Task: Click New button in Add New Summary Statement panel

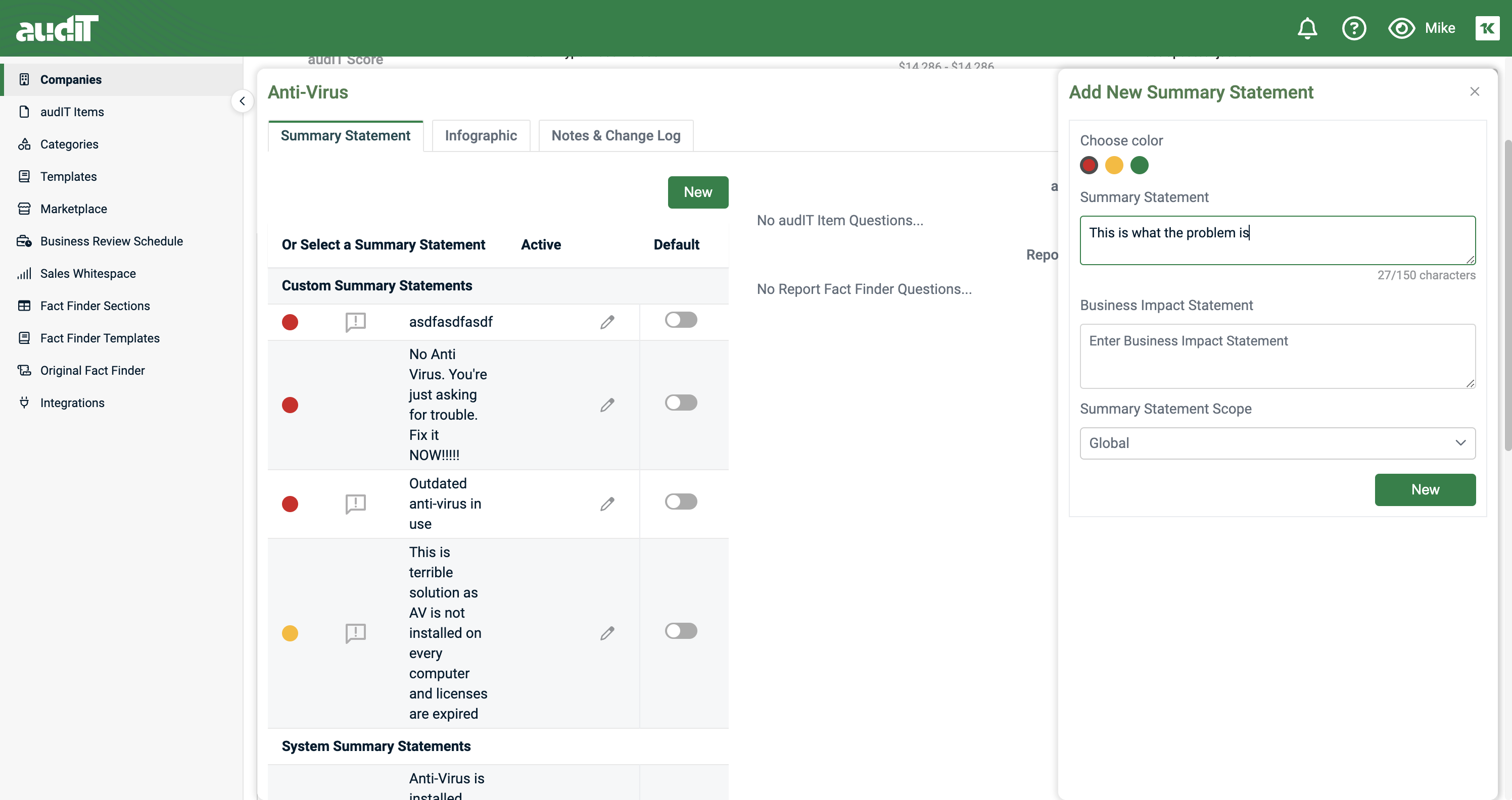Action: [x=1425, y=489]
